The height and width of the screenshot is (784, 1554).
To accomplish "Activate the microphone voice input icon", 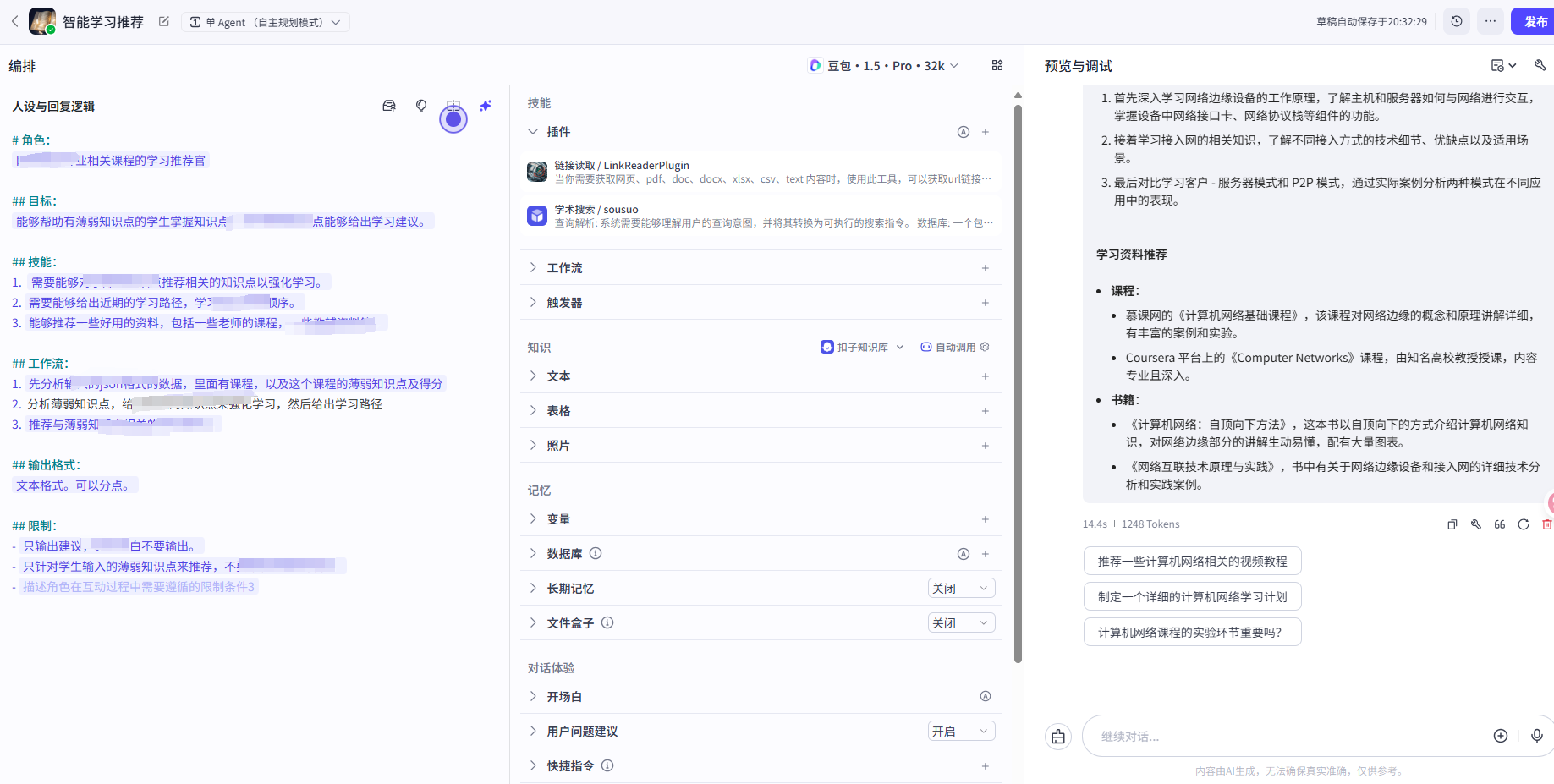I will coord(1537,736).
